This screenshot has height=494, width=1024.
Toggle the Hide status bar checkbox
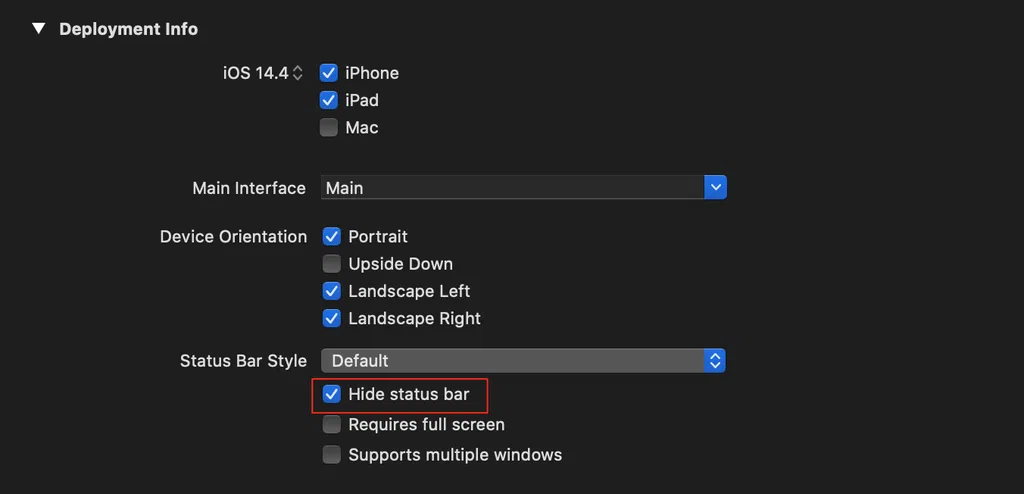[332, 394]
